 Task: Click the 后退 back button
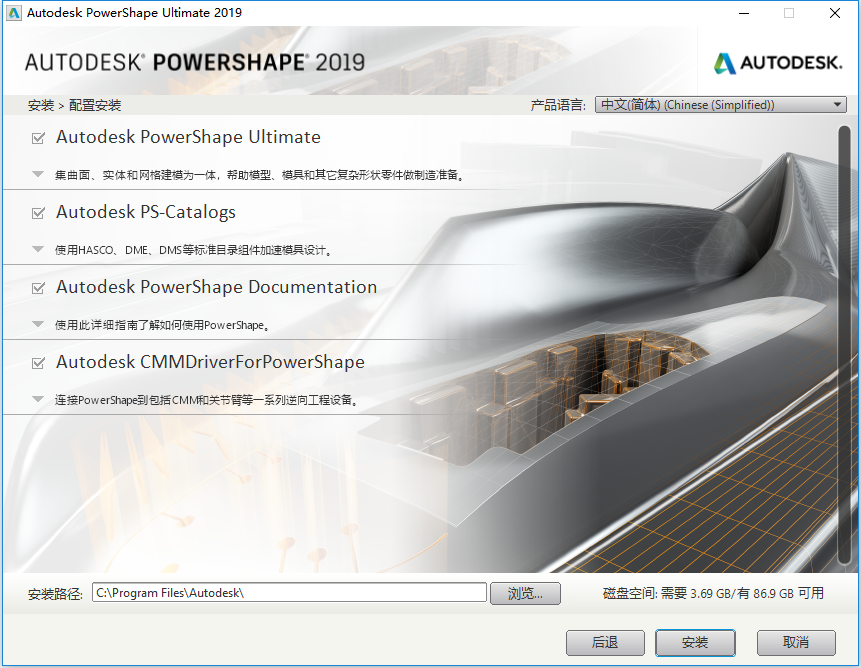pyautogui.click(x=605, y=642)
